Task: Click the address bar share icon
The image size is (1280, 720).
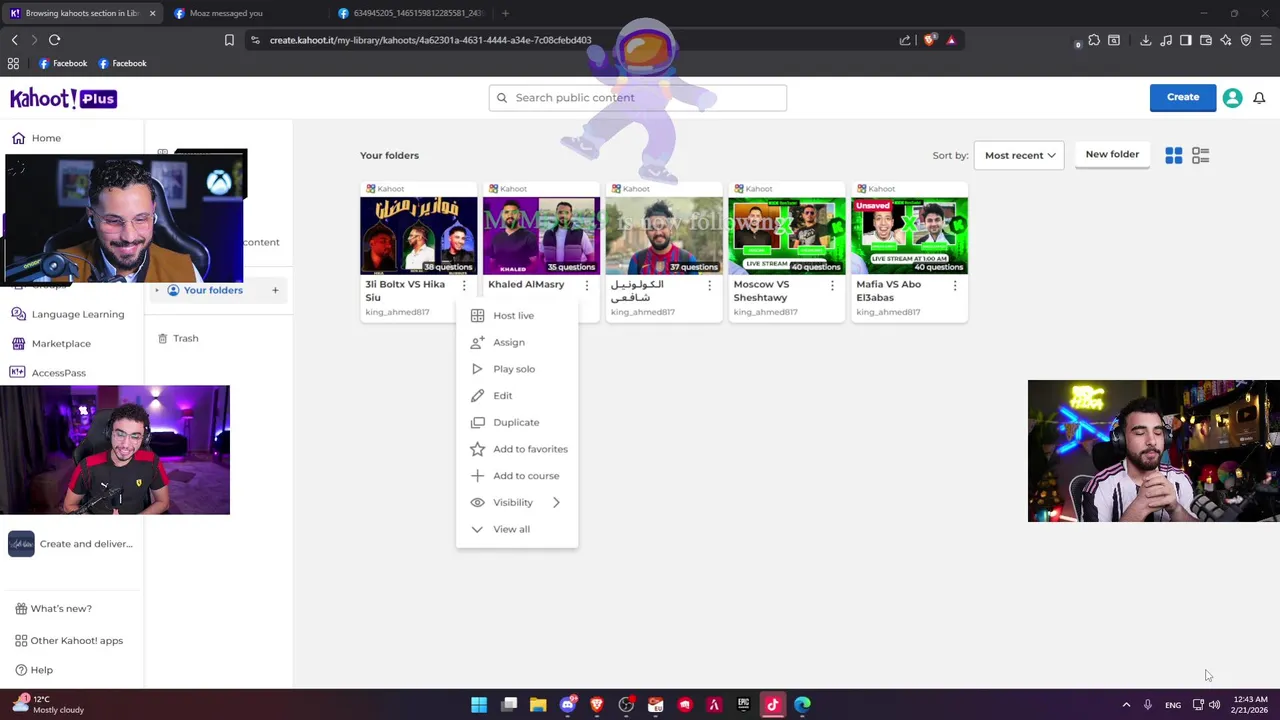Action: coord(905,40)
